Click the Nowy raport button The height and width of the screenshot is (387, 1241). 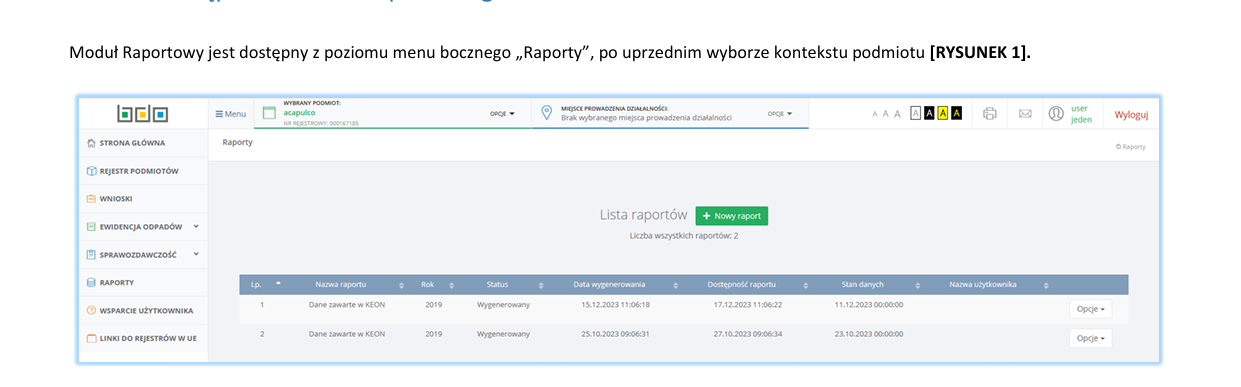[x=731, y=216]
